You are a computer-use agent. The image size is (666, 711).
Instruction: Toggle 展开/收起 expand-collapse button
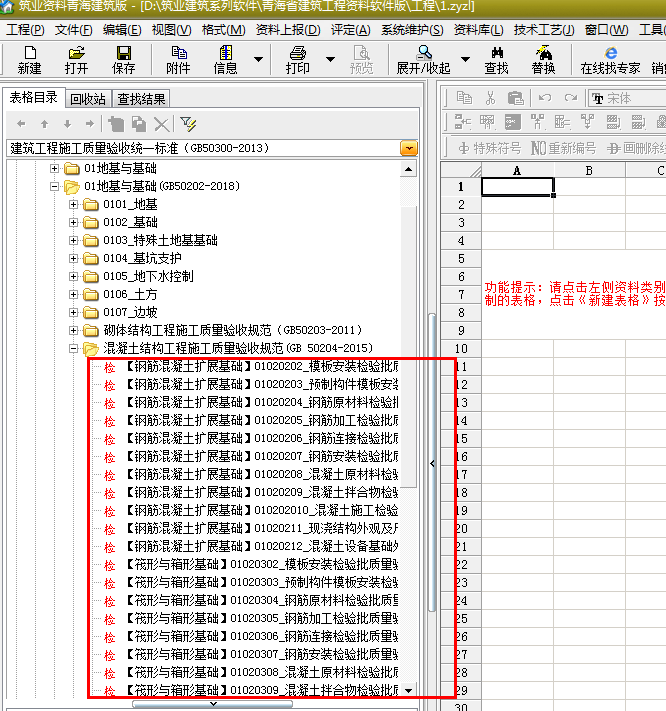coord(423,59)
